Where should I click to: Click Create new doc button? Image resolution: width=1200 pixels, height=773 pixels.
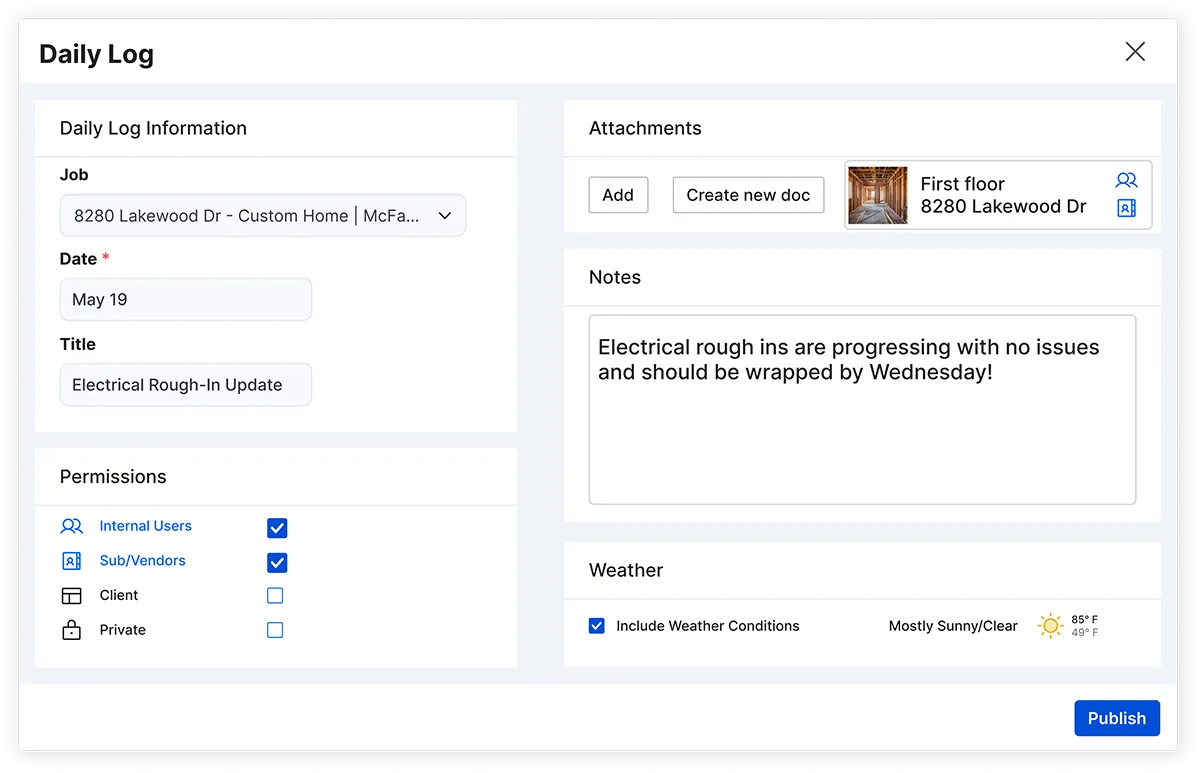pos(748,195)
